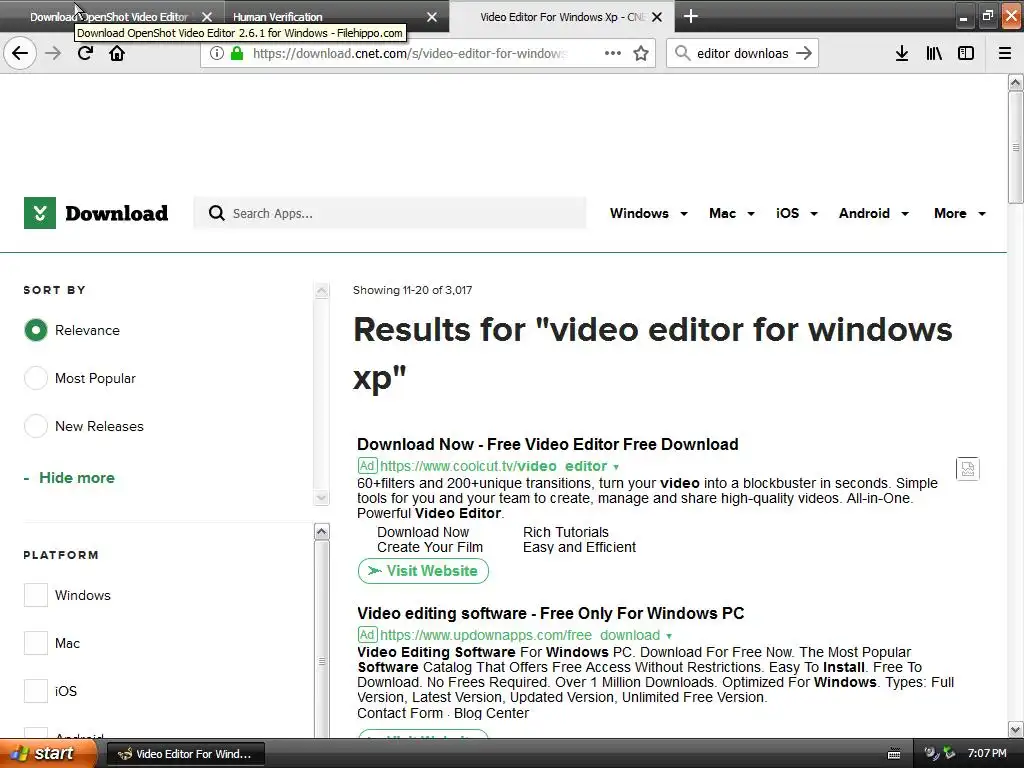Collapse sort options with Hide more

click(69, 478)
